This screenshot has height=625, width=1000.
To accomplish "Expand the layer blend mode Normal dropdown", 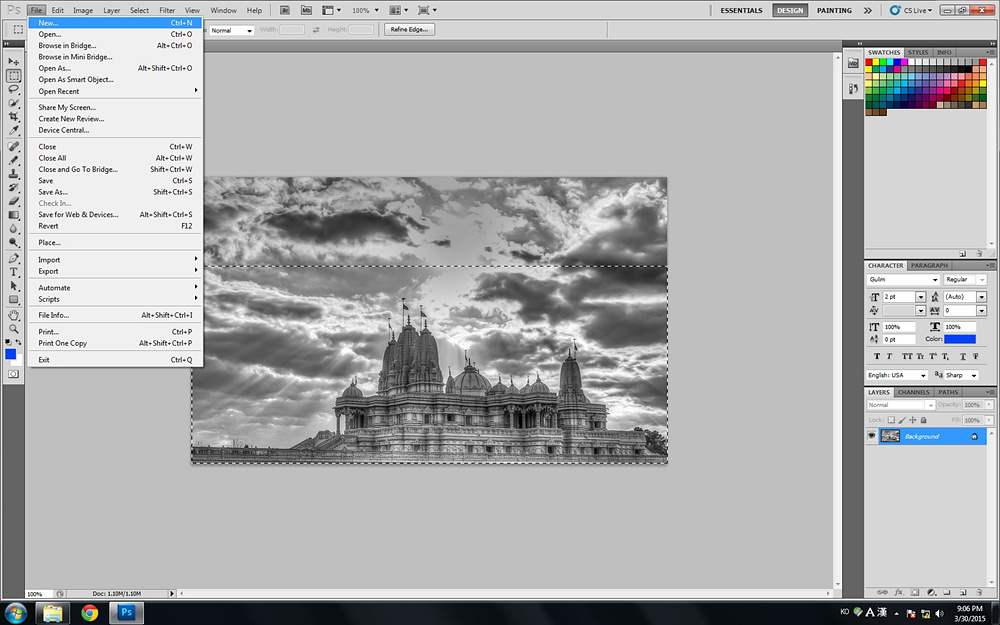I will (902, 405).
